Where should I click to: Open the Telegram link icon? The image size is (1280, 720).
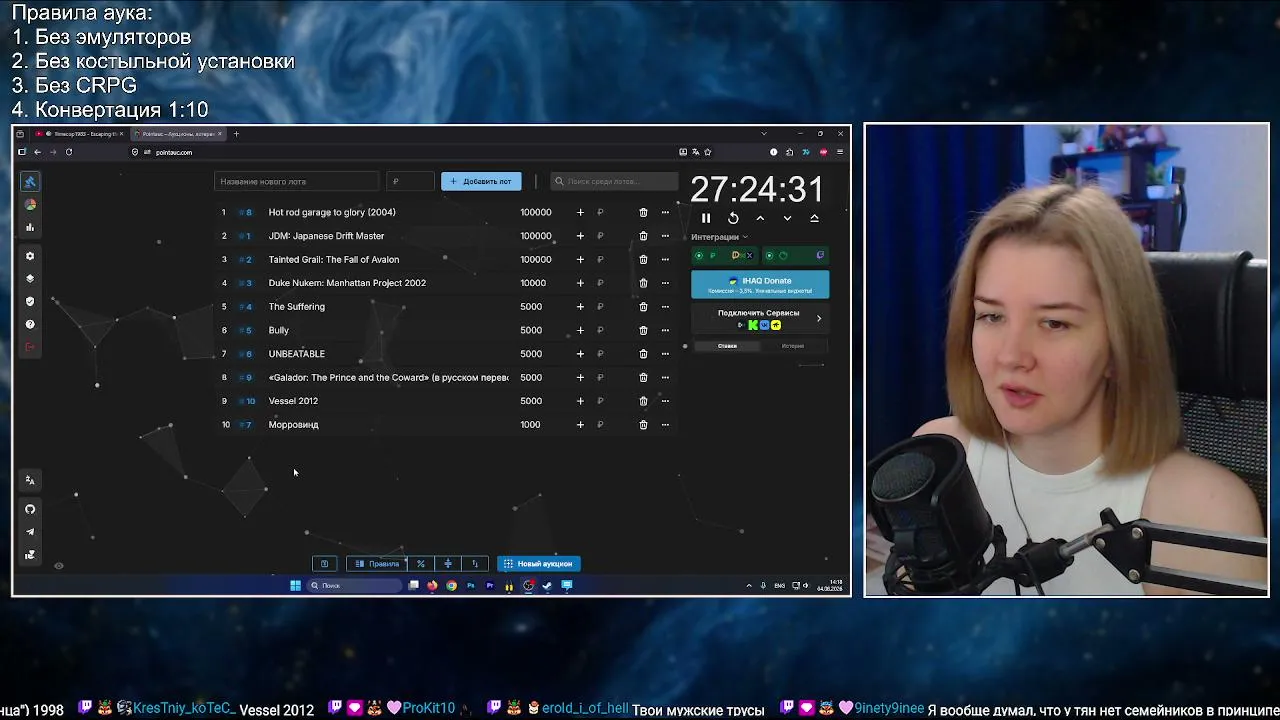[x=30, y=532]
